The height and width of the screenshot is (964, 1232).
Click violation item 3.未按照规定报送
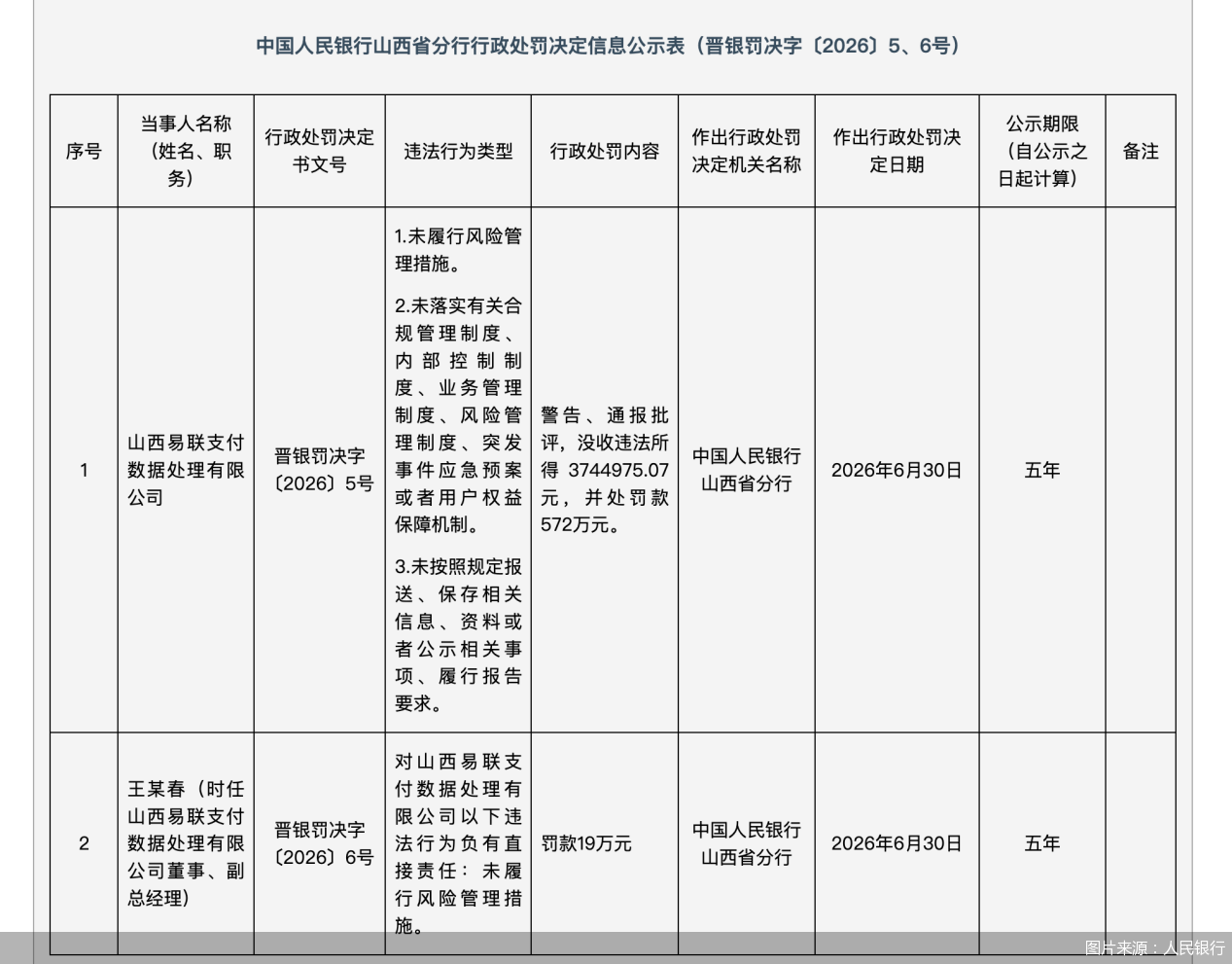(x=458, y=634)
